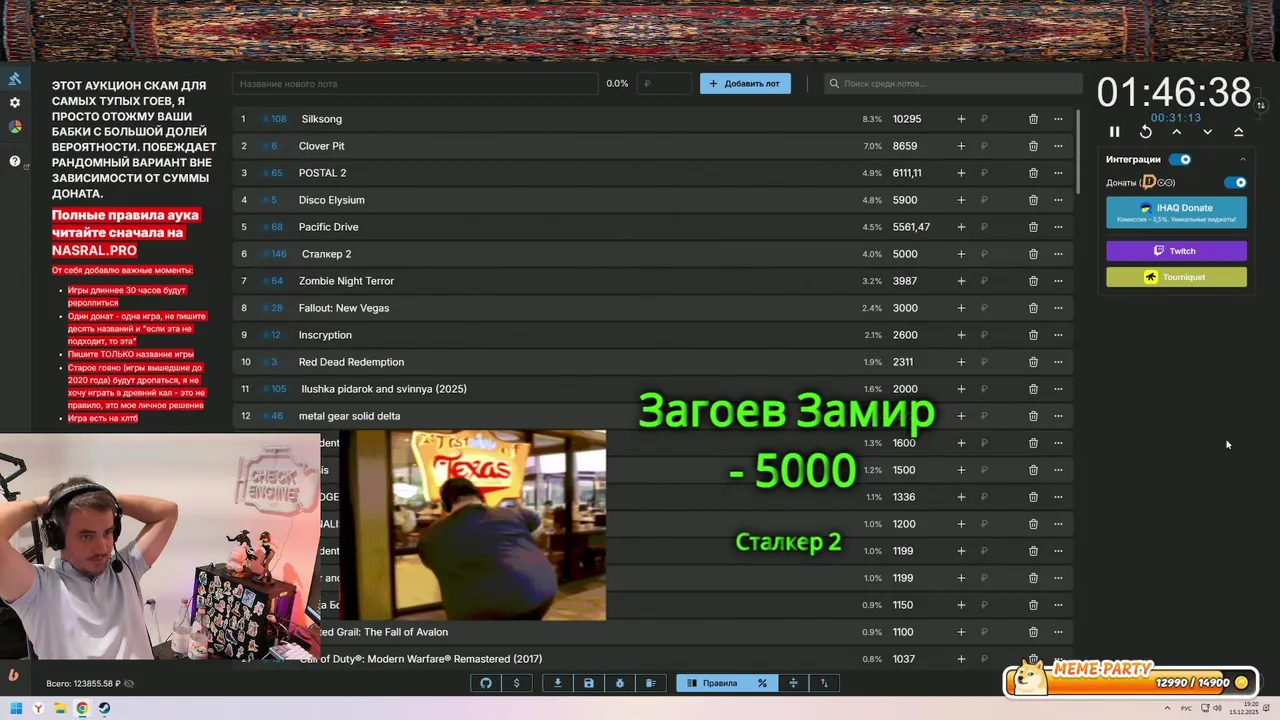Image resolution: width=1280 pixels, height=720 pixels.
Task: Open Steam from taskbar
Action: [x=104, y=709]
